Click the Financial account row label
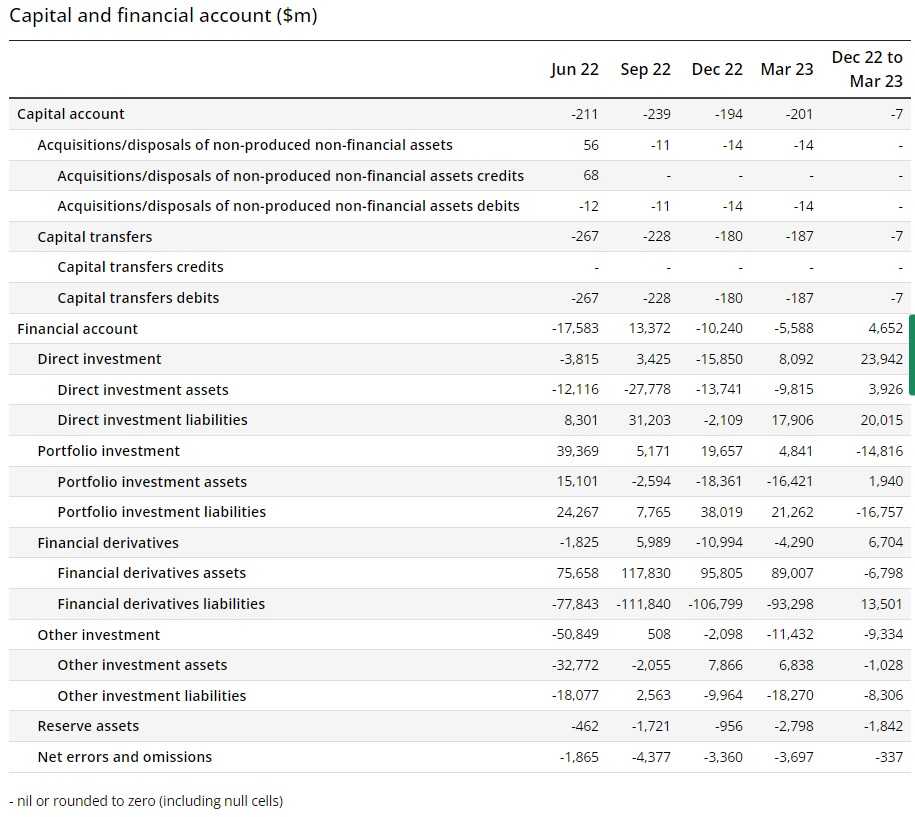Screen dimensions: 915x817 77,329
